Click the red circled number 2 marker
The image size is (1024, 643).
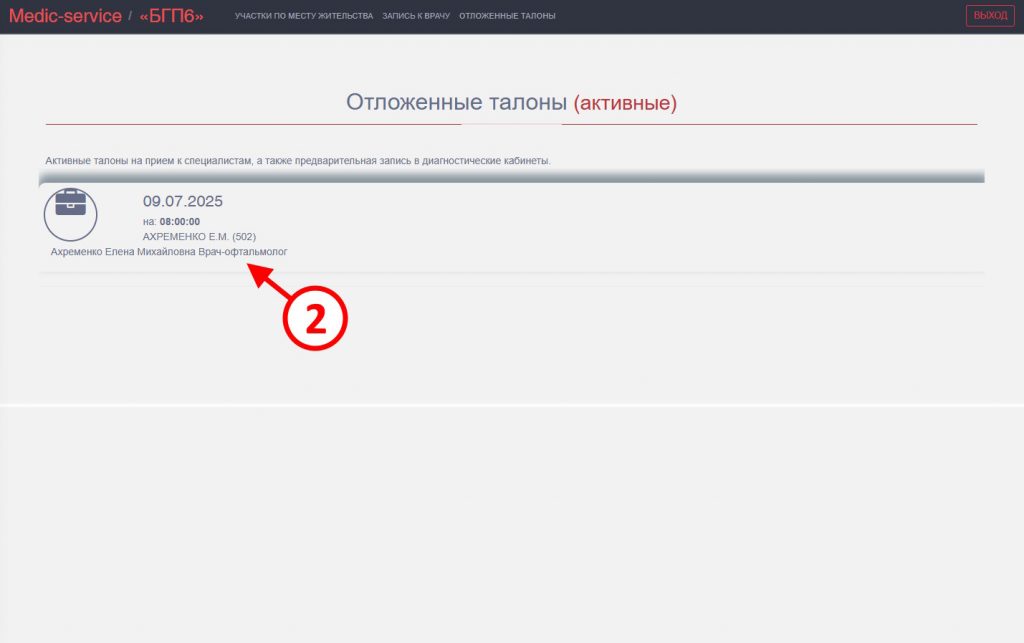point(315,319)
